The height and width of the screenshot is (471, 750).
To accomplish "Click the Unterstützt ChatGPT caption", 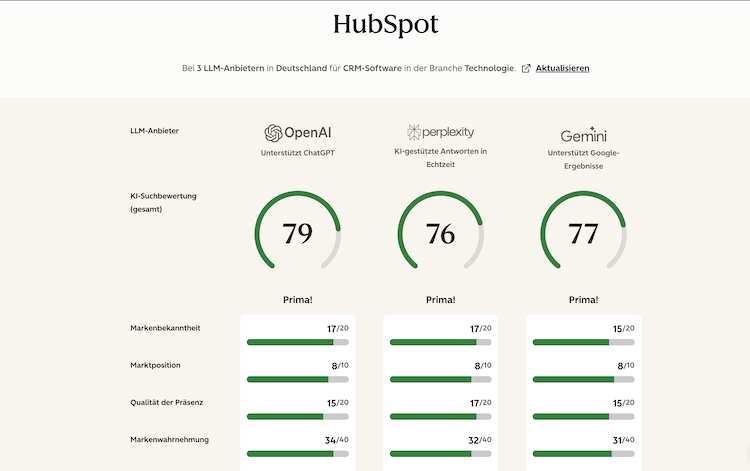I will 298,153.
